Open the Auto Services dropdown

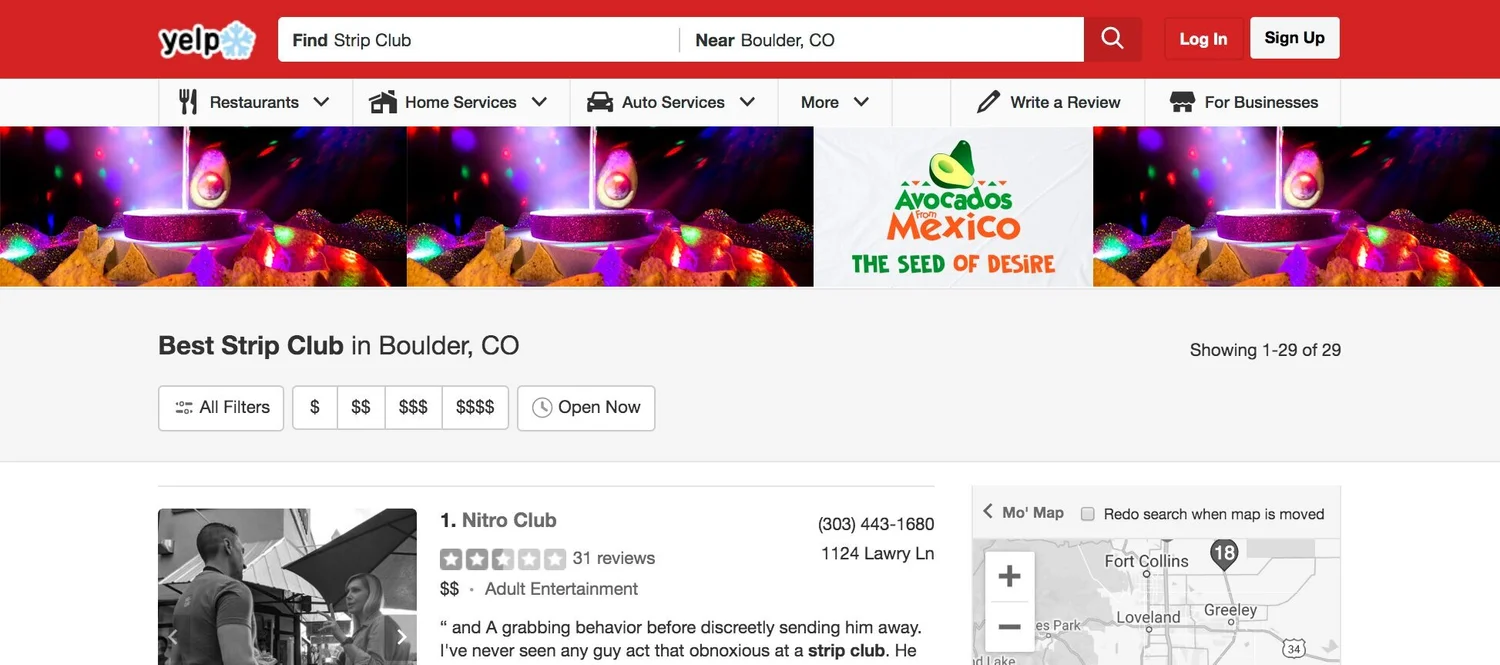point(674,102)
